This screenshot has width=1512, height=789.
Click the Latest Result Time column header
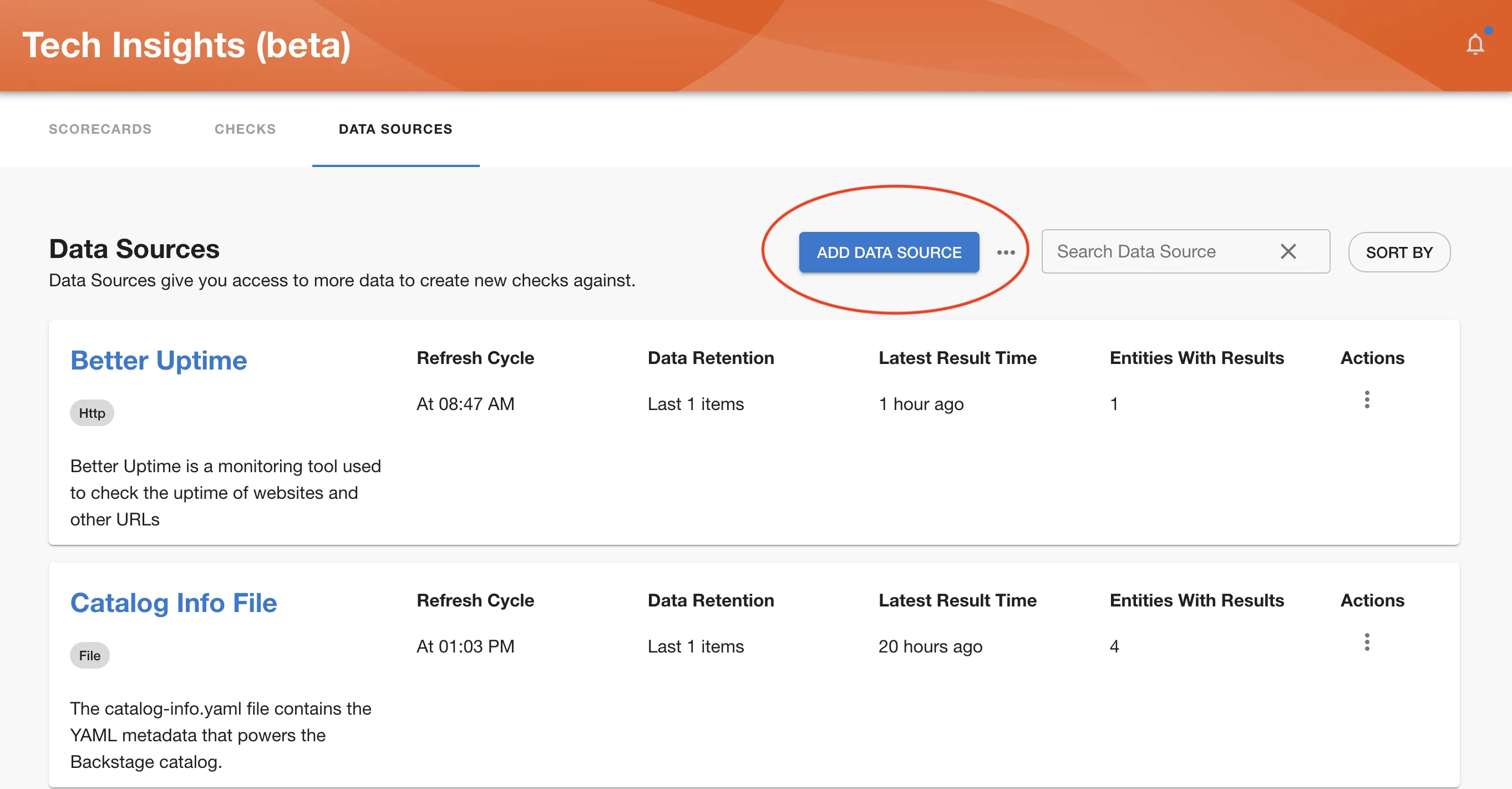(957, 357)
